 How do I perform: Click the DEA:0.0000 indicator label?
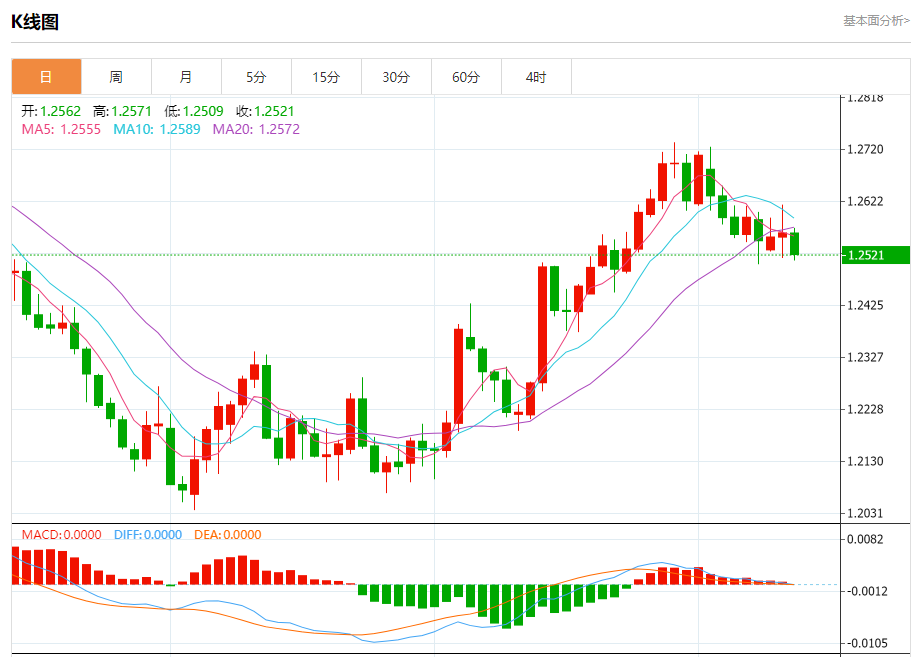[x=228, y=534]
